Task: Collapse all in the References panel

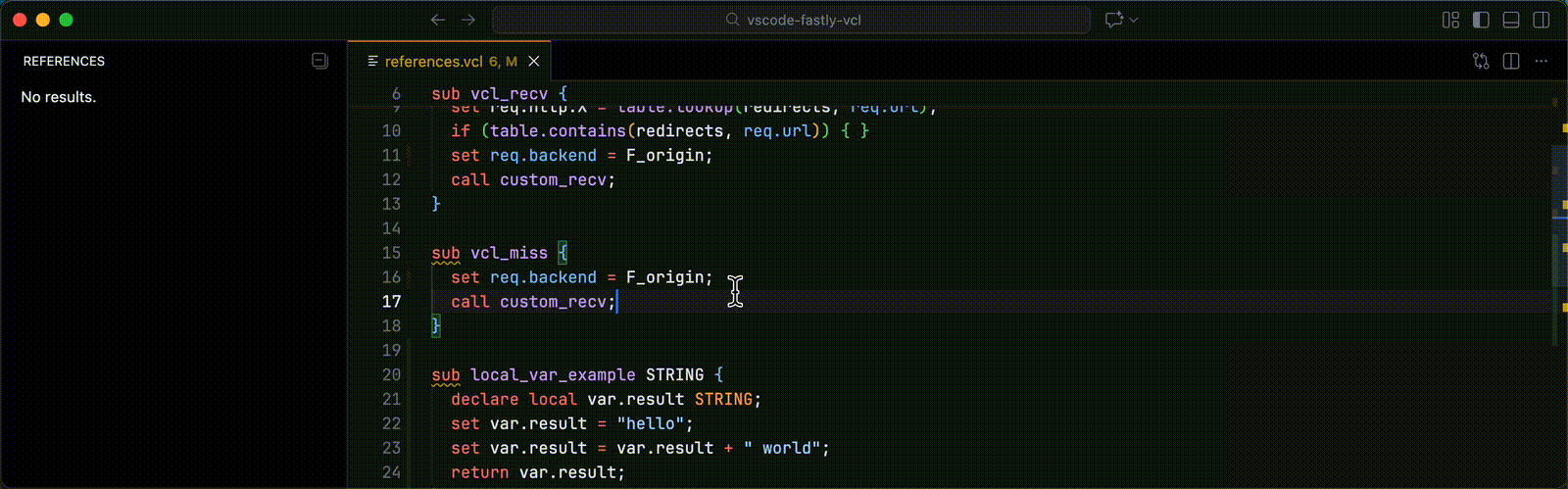Action: [319, 61]
